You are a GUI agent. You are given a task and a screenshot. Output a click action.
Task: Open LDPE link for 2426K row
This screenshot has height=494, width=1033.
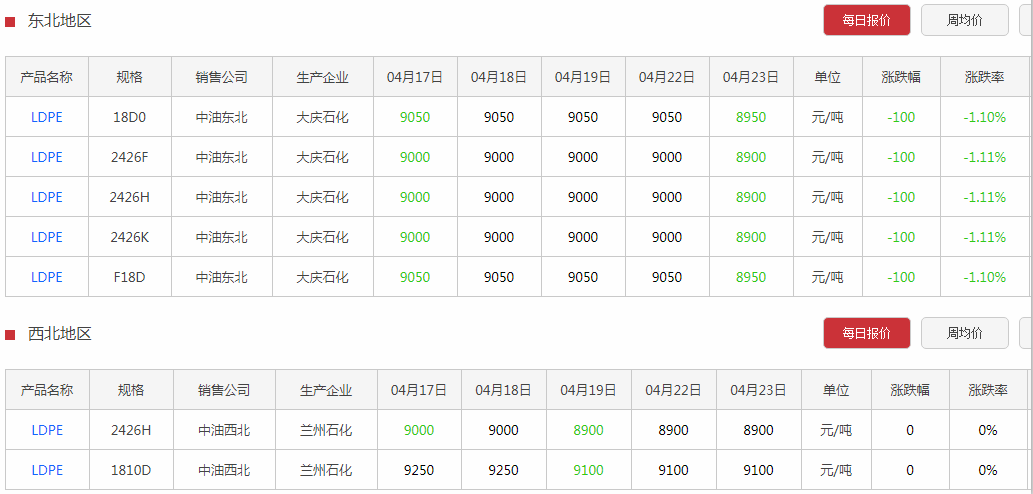click(x=47, y=237)
